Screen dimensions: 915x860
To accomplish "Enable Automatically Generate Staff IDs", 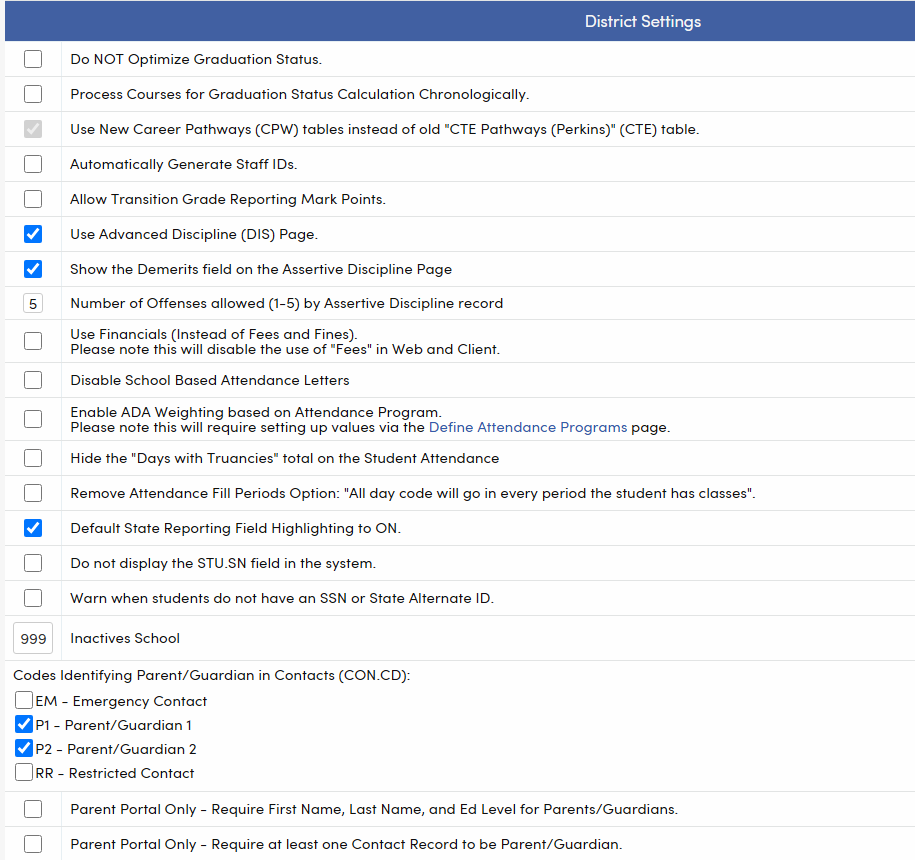I will (33, 164).
